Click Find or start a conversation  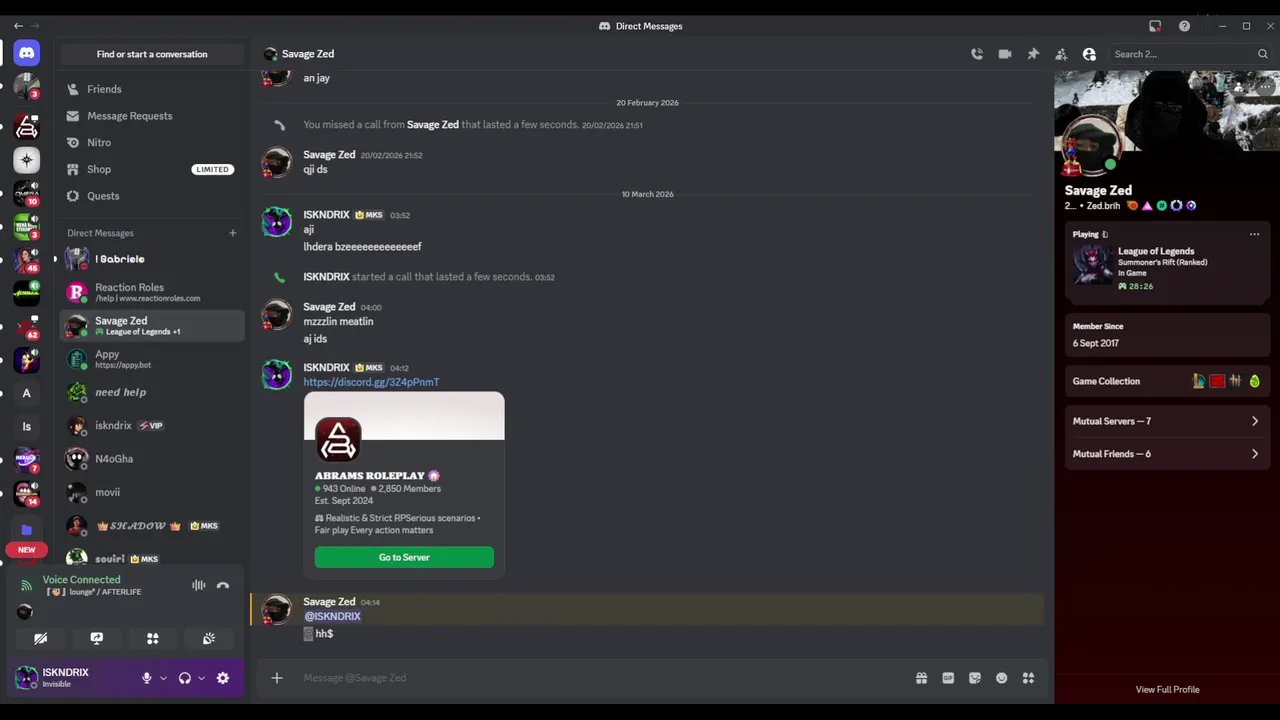pyautogui.click(x=152, y=54)
